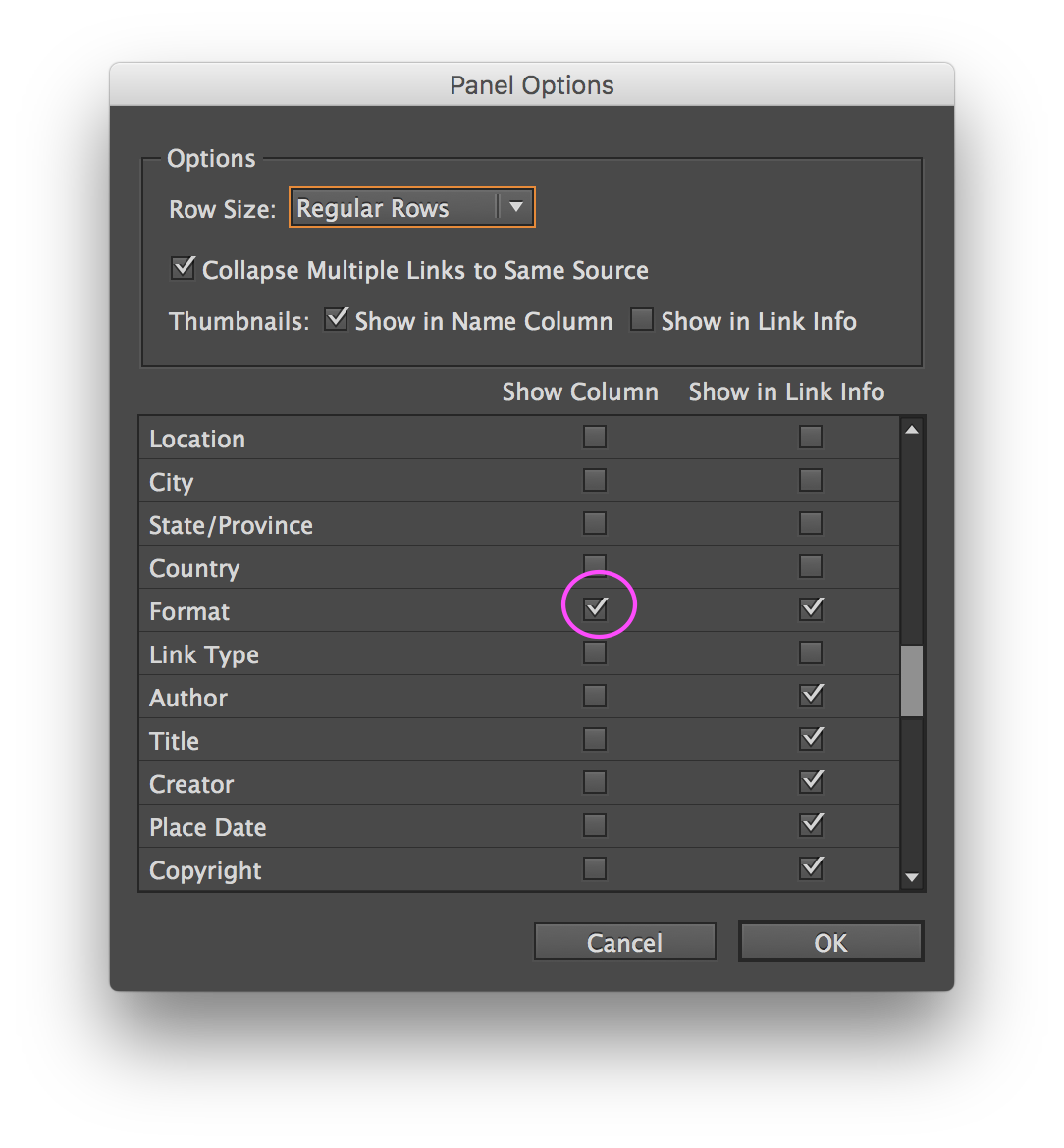Select the Format row label

(x=188, y=611)
